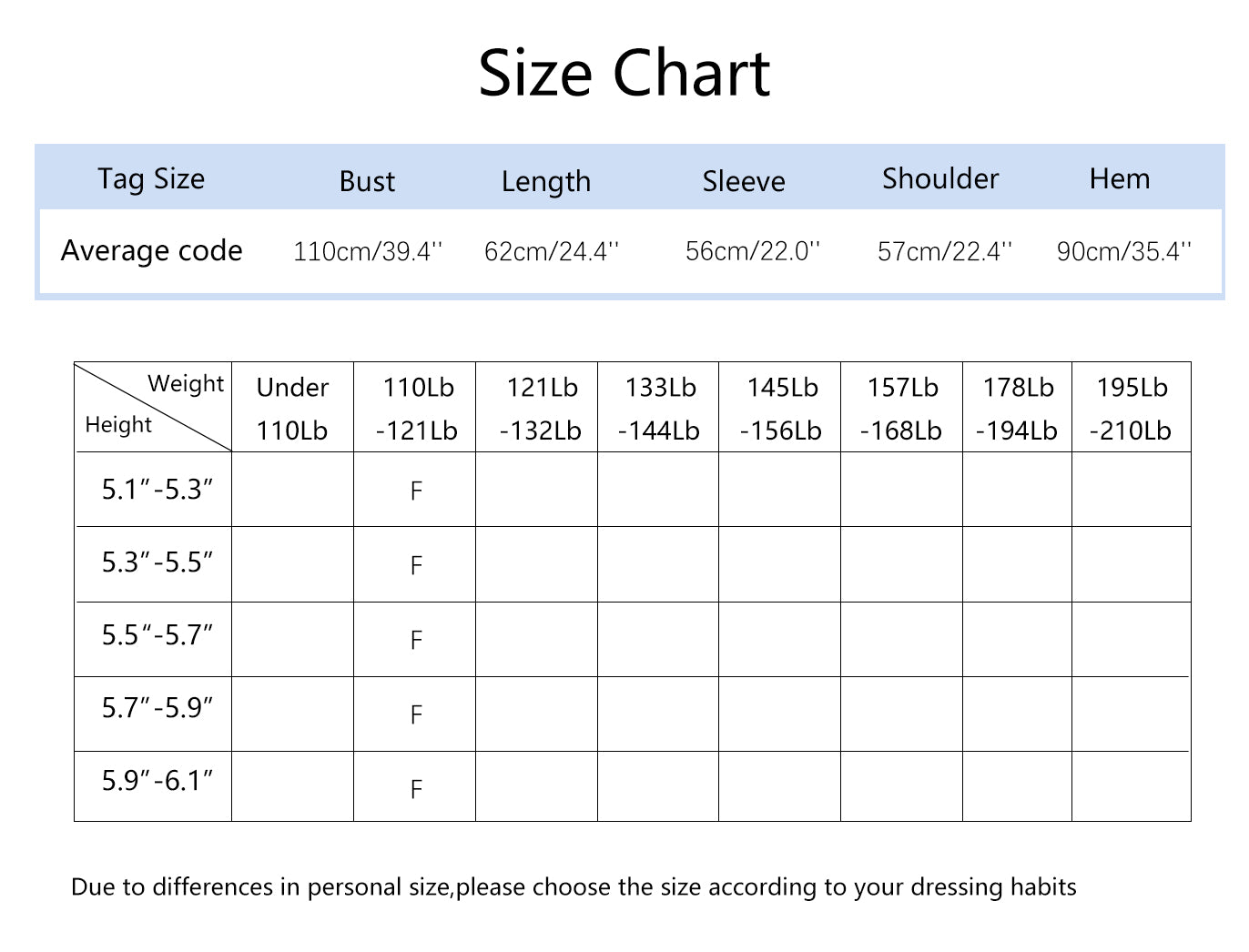Viewport: 1249px width, 952px height.
Task: Click the F cell in 5.9"-6.1" row
Action: click(416, 788)
